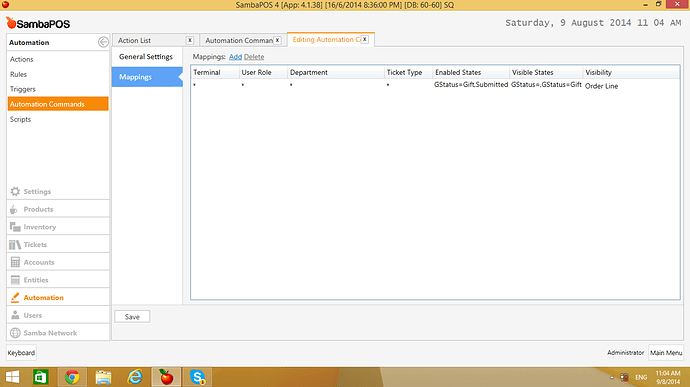Open the Windows Start button
Viewport: 690px width, 387px height.
point(12,377)
